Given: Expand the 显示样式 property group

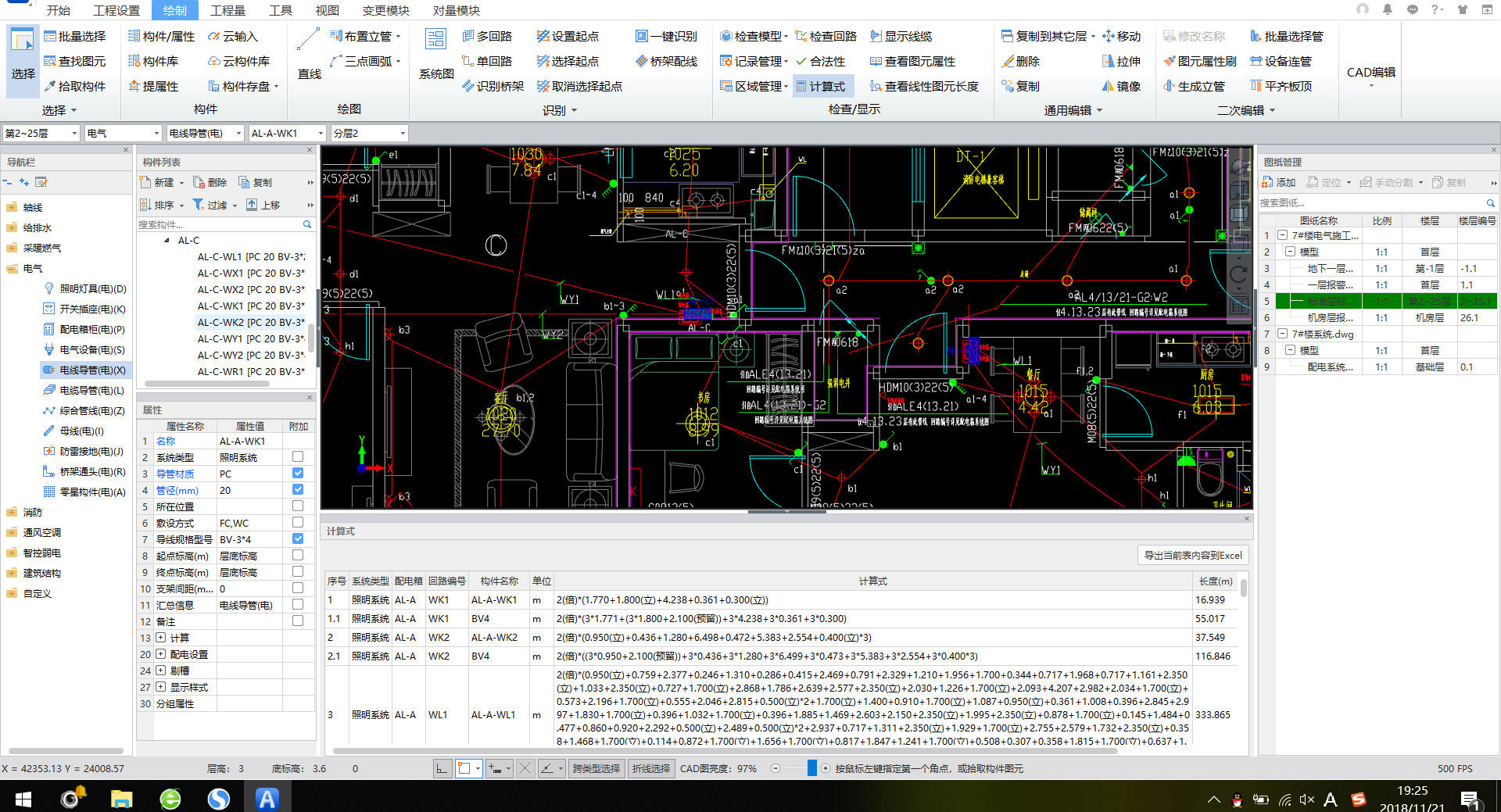Looking at the screenshot, I should (160, 687).
